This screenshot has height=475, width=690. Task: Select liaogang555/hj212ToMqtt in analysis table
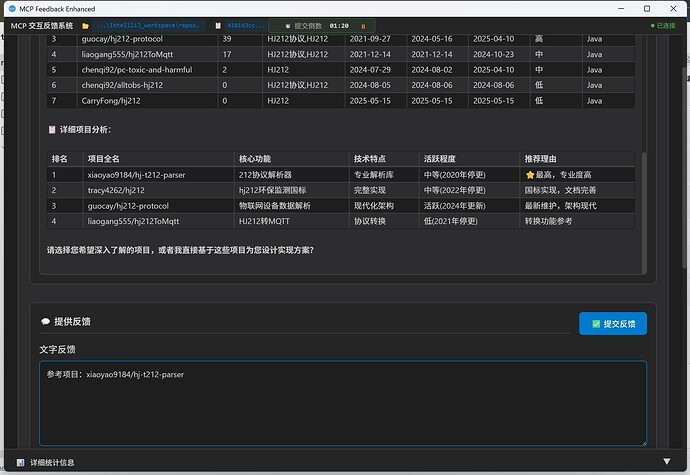click(133, 221)
